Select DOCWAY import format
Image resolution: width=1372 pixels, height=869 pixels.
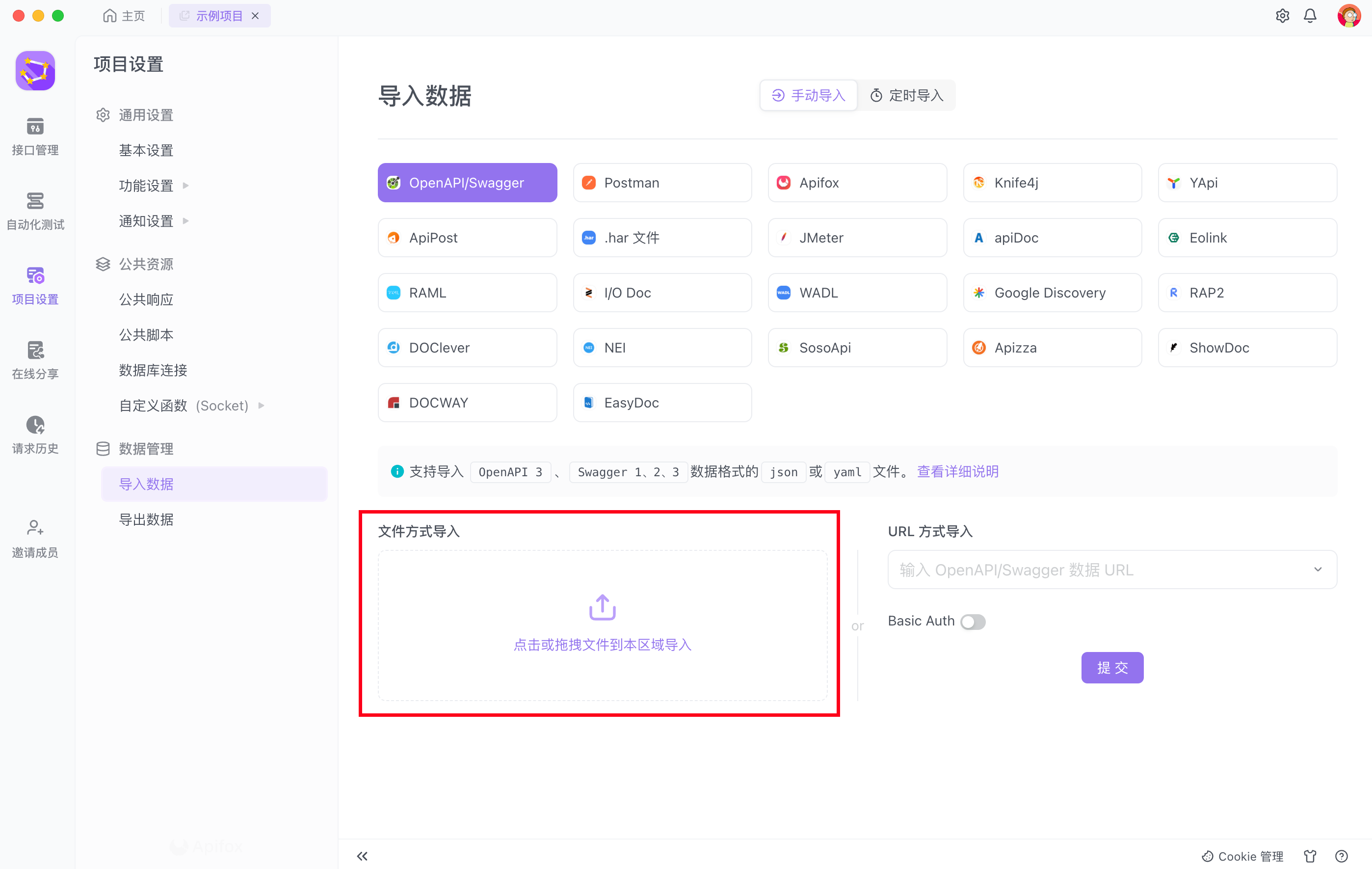(467, 403)
